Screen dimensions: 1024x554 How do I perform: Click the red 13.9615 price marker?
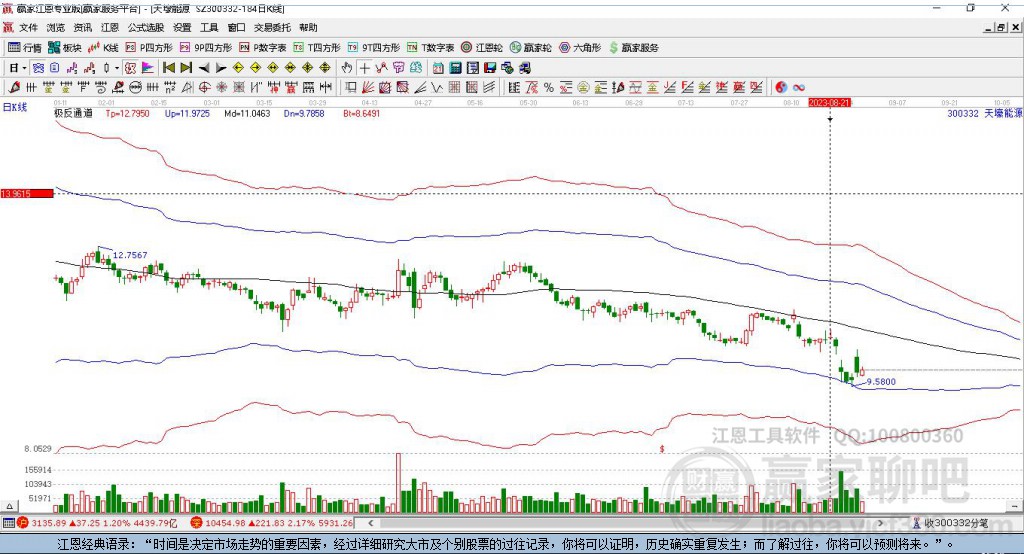point(27,193)
